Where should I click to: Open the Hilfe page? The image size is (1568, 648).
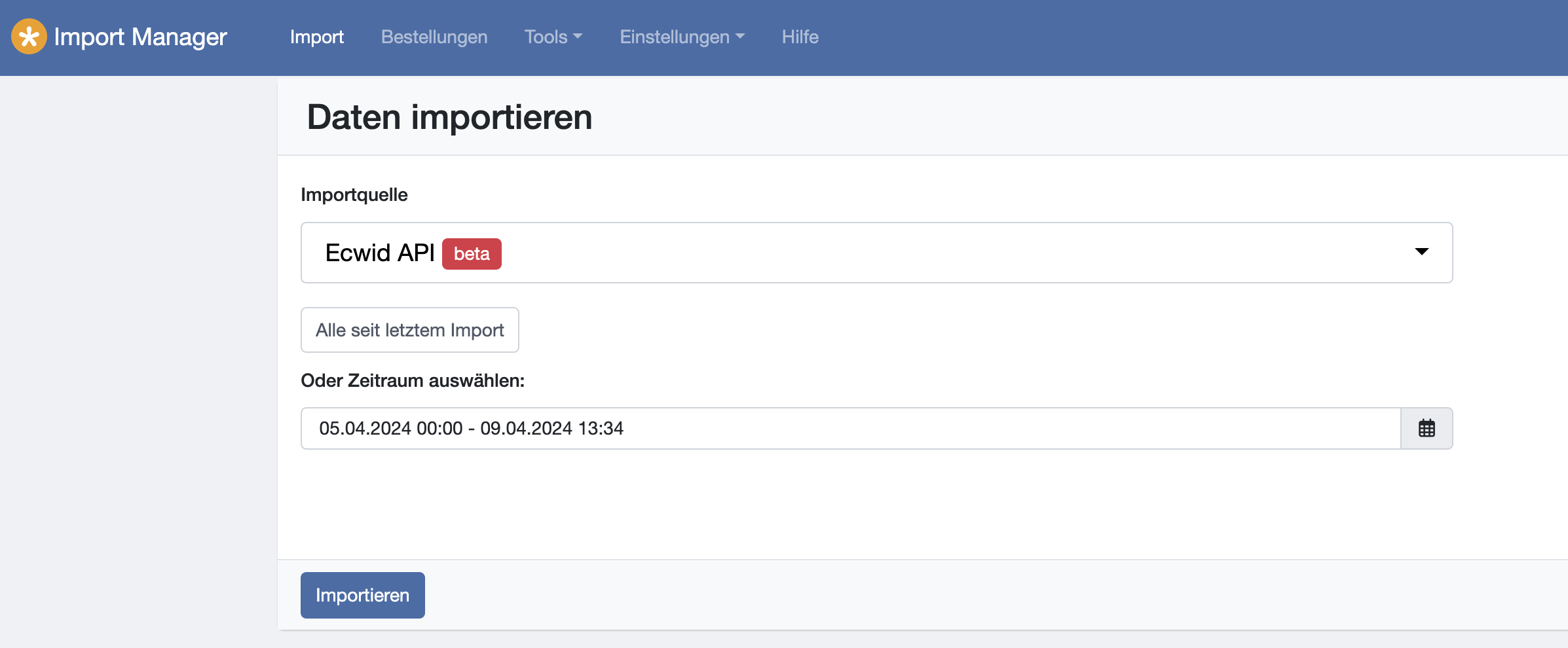coord(800,37)
